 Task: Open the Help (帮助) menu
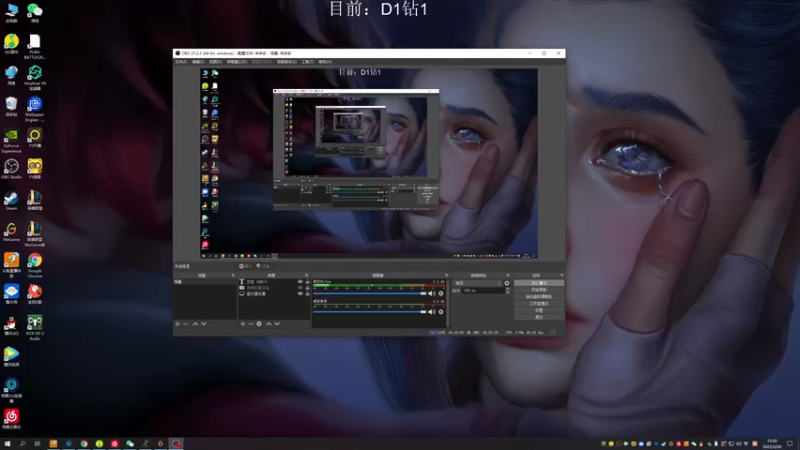coord(324,62)
